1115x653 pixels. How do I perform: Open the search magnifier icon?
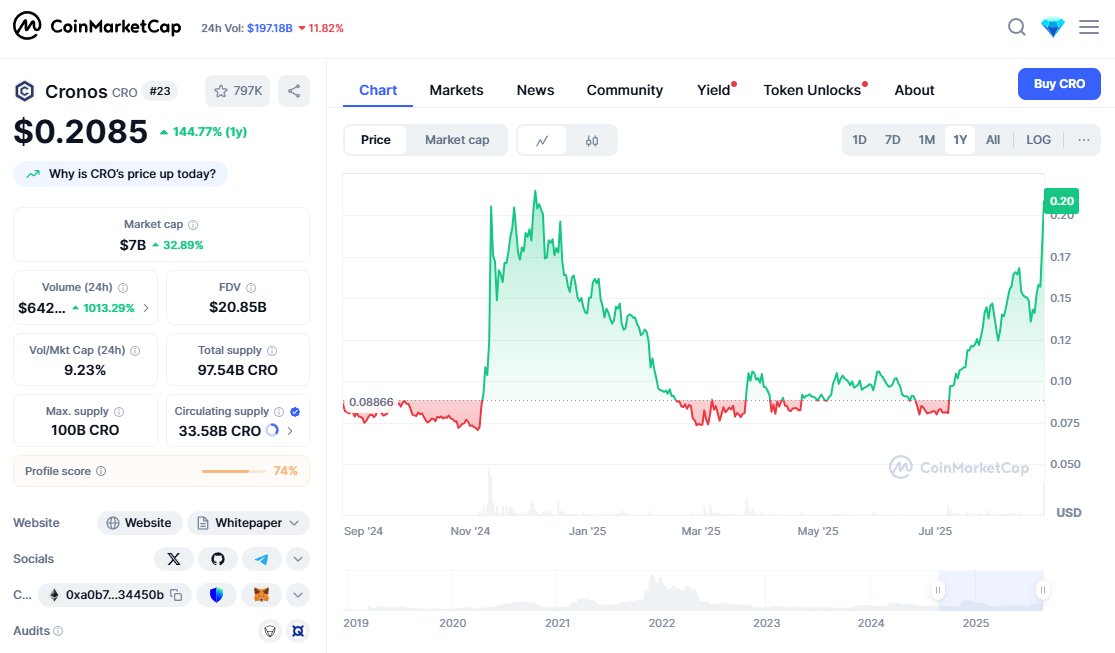[1017, 27]
